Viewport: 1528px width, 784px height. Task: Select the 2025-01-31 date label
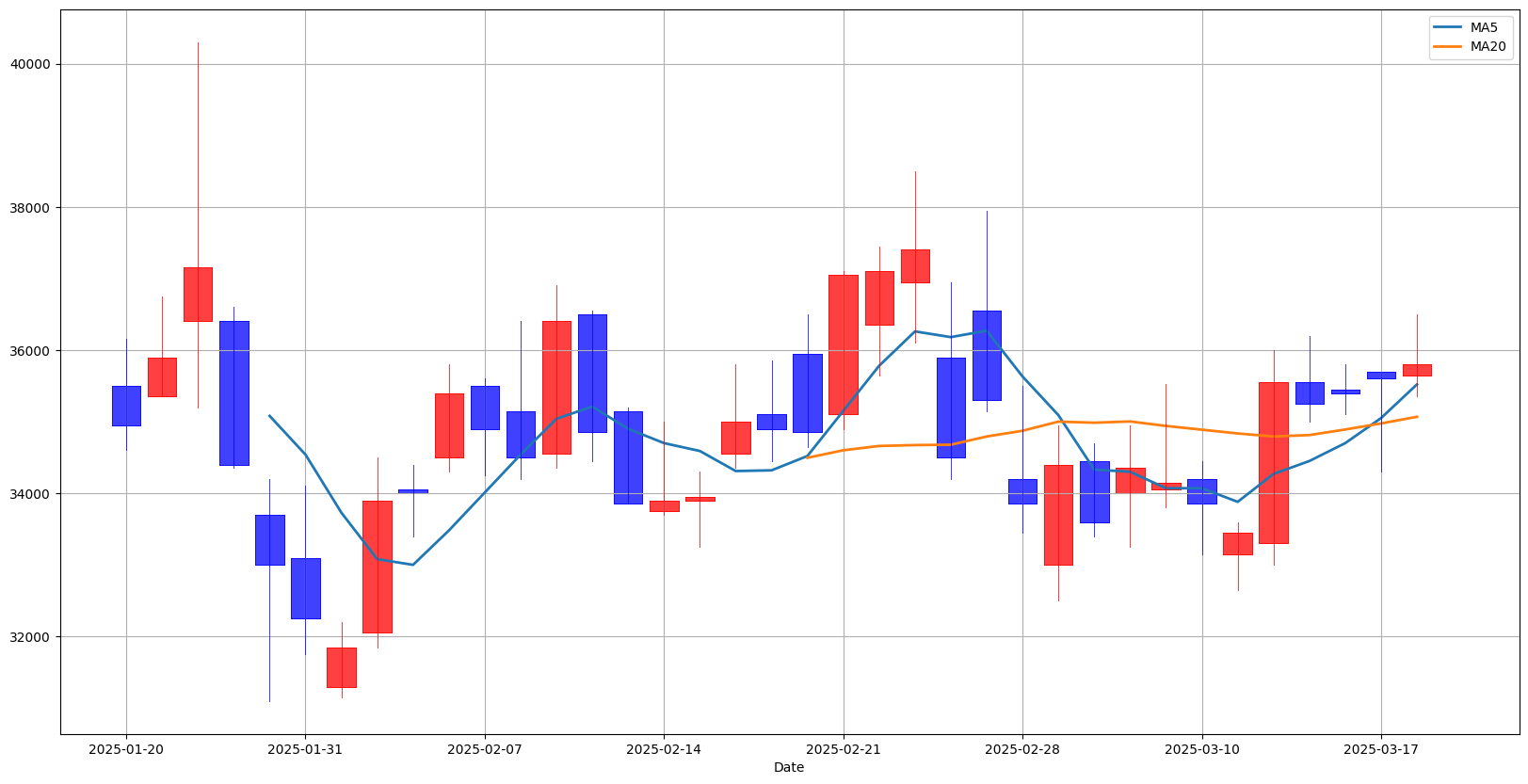[x=305, y=749]
